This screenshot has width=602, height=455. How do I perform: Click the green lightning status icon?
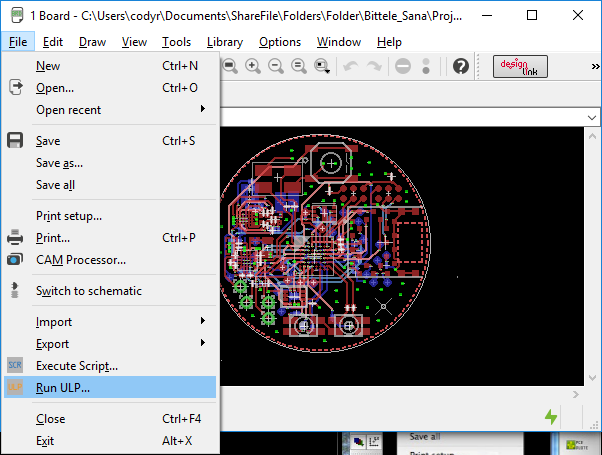(551, 416)
